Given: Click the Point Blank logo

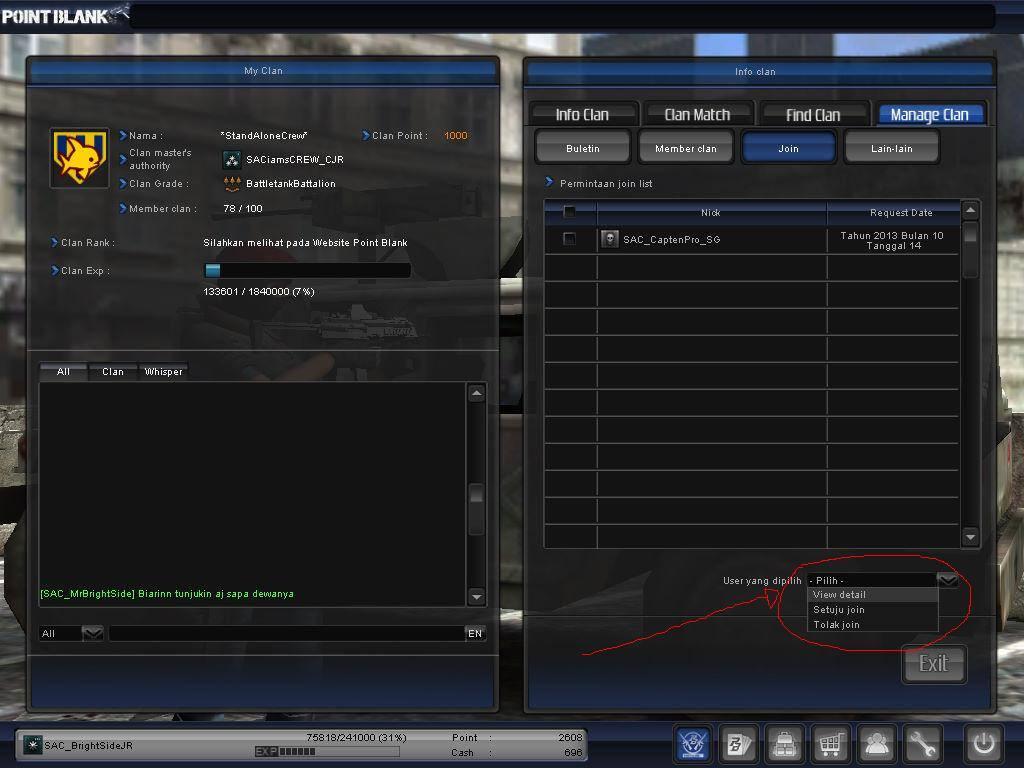Looking at the screenshot, I should point(64,15).
